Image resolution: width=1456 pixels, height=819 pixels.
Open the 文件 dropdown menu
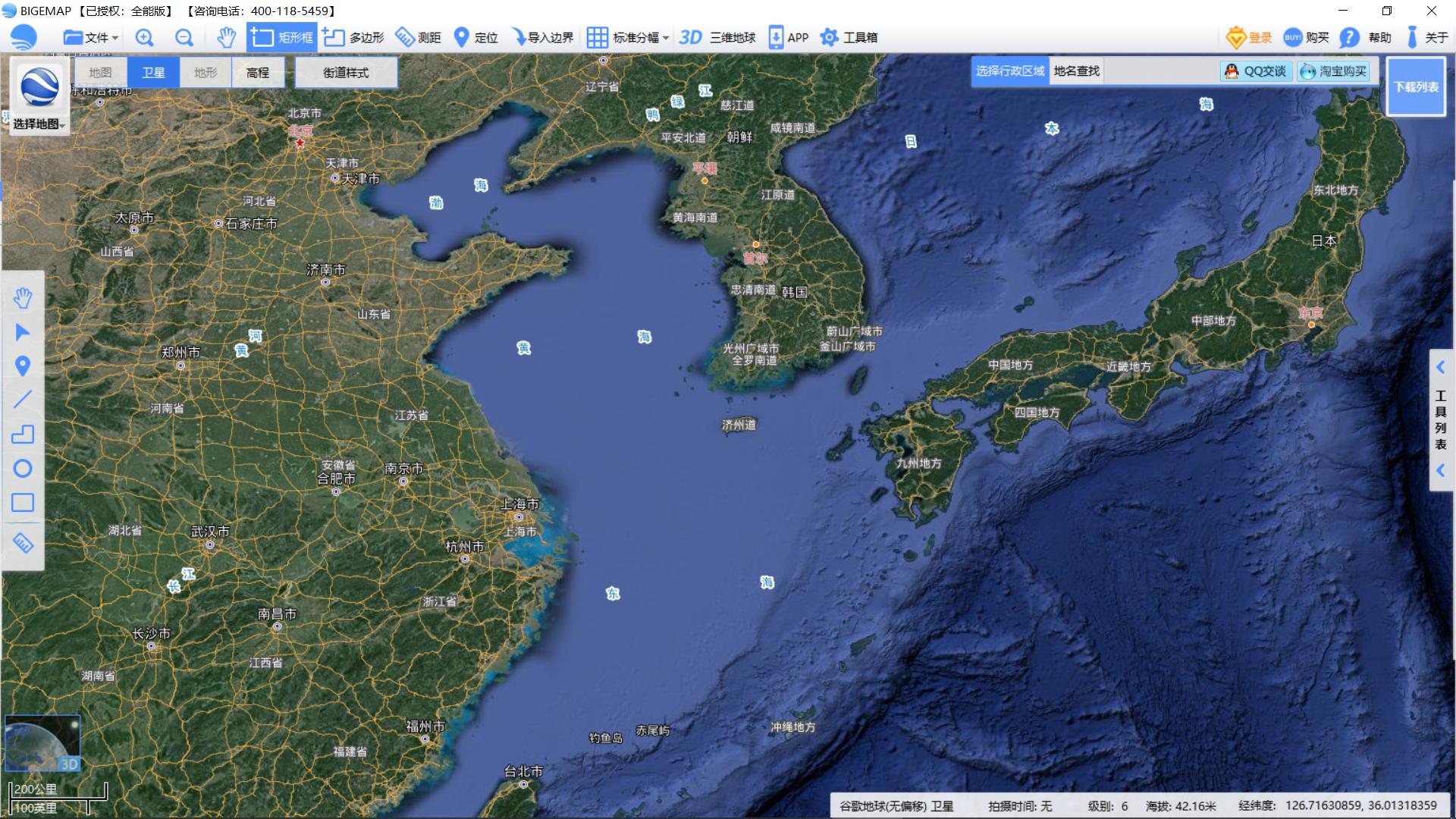pos(91,37)
